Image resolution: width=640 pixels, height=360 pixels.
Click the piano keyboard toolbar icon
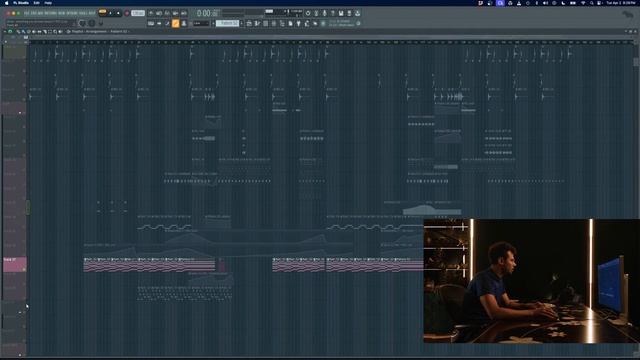(151, 23)
